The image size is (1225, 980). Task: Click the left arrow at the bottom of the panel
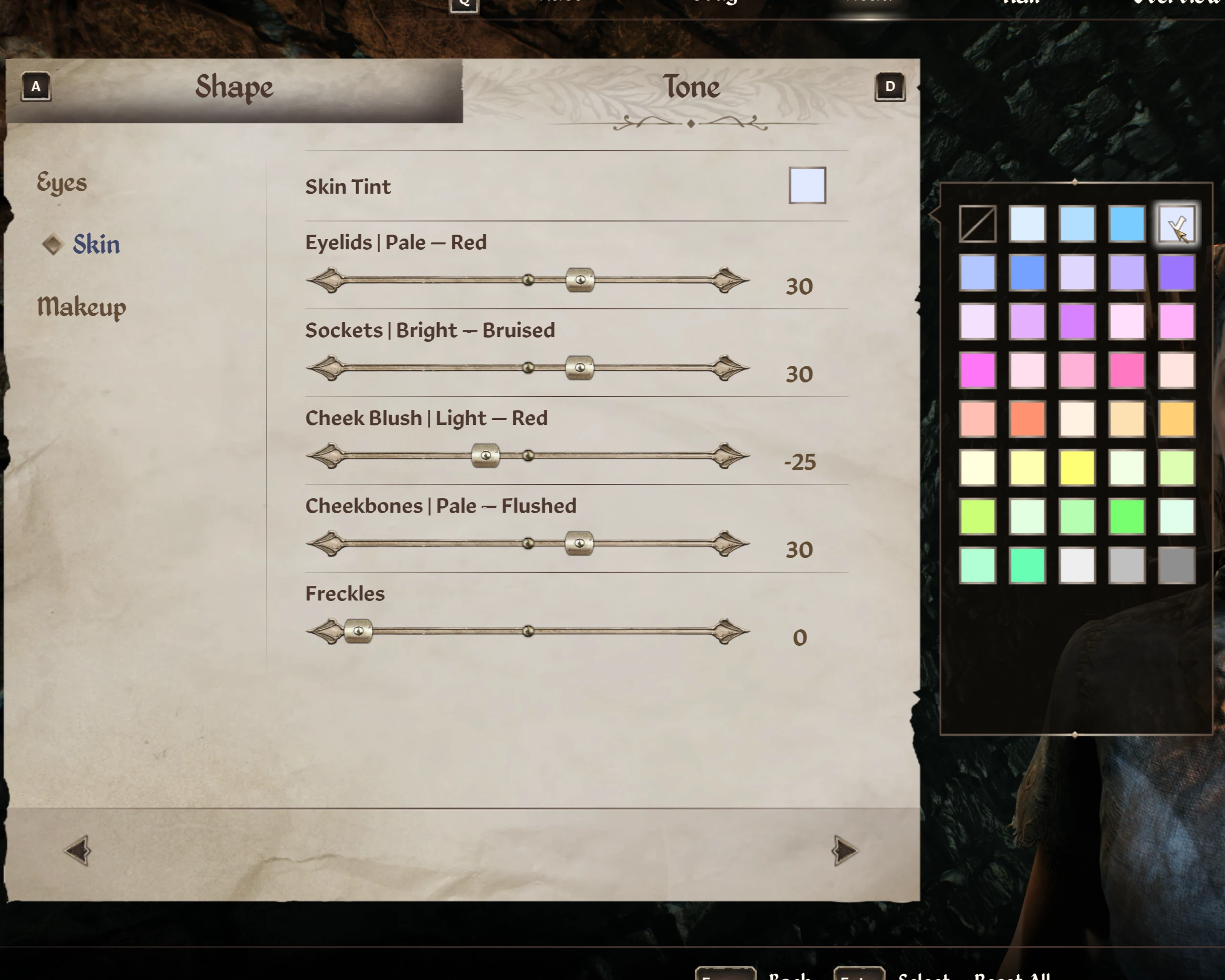78,850
